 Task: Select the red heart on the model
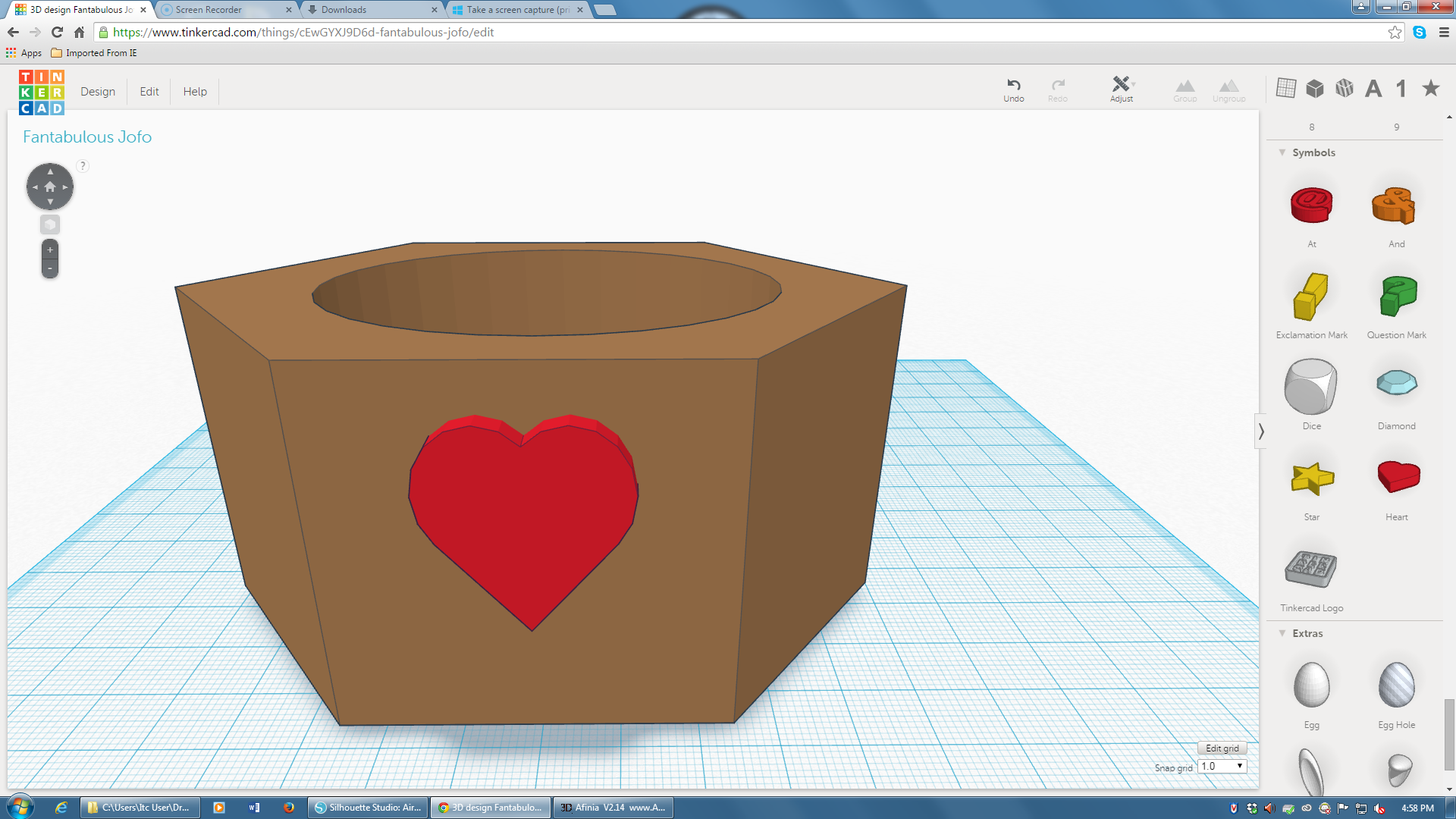click(523, 522)
